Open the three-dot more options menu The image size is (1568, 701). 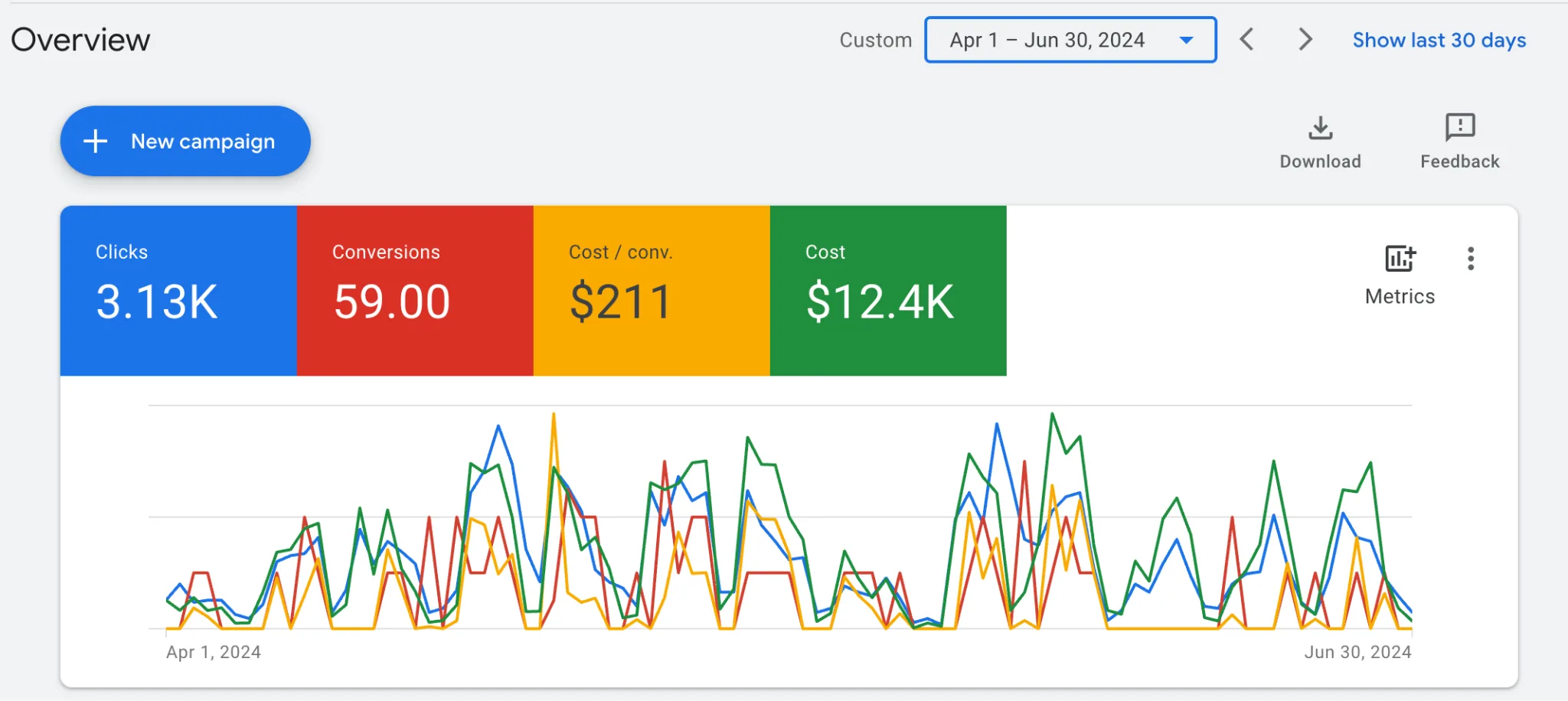pyautogui.click(x=1471, y=259)
